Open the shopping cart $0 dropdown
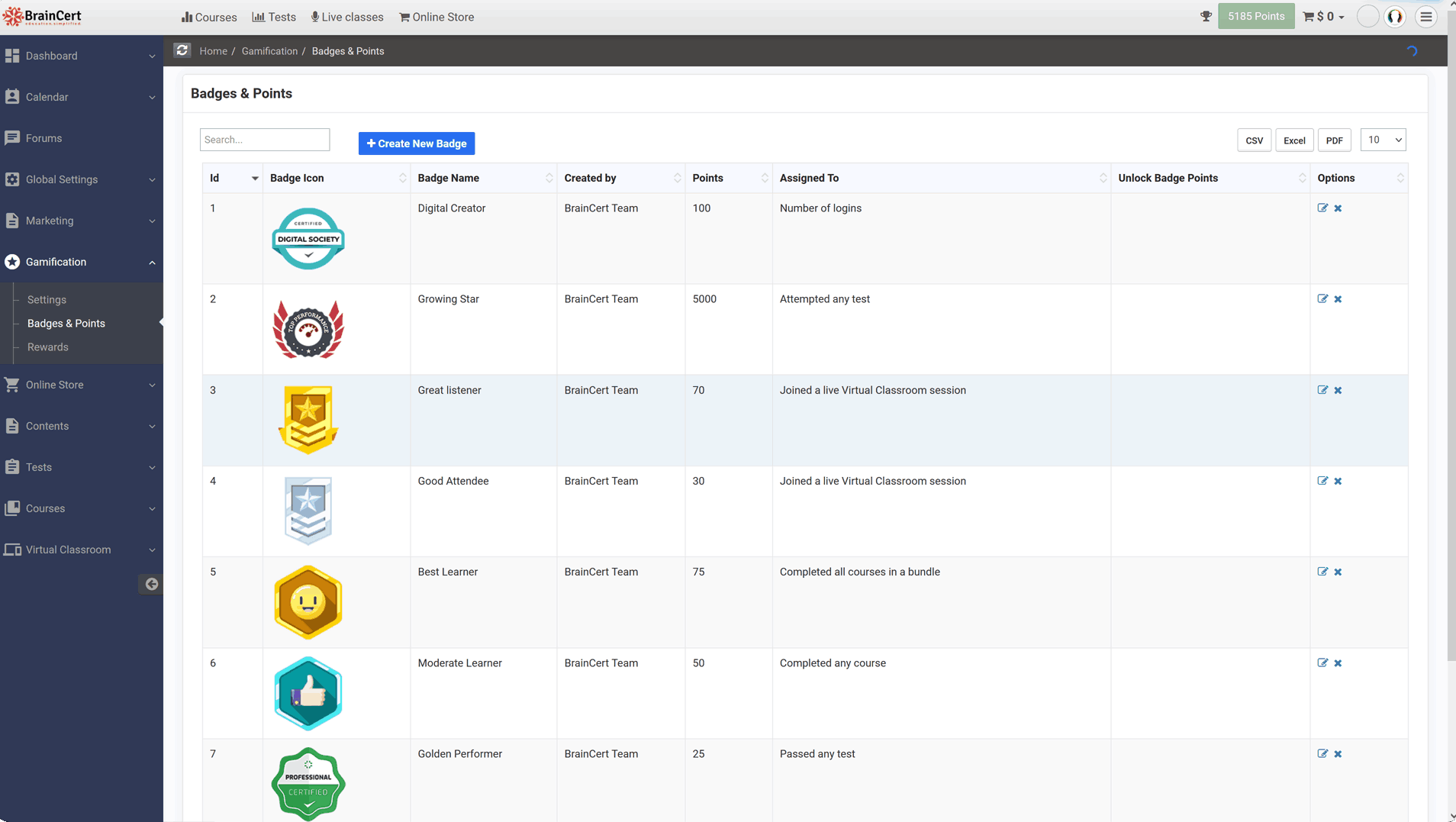This screenshot has height=822, width=1456. tap(1323, 17)
